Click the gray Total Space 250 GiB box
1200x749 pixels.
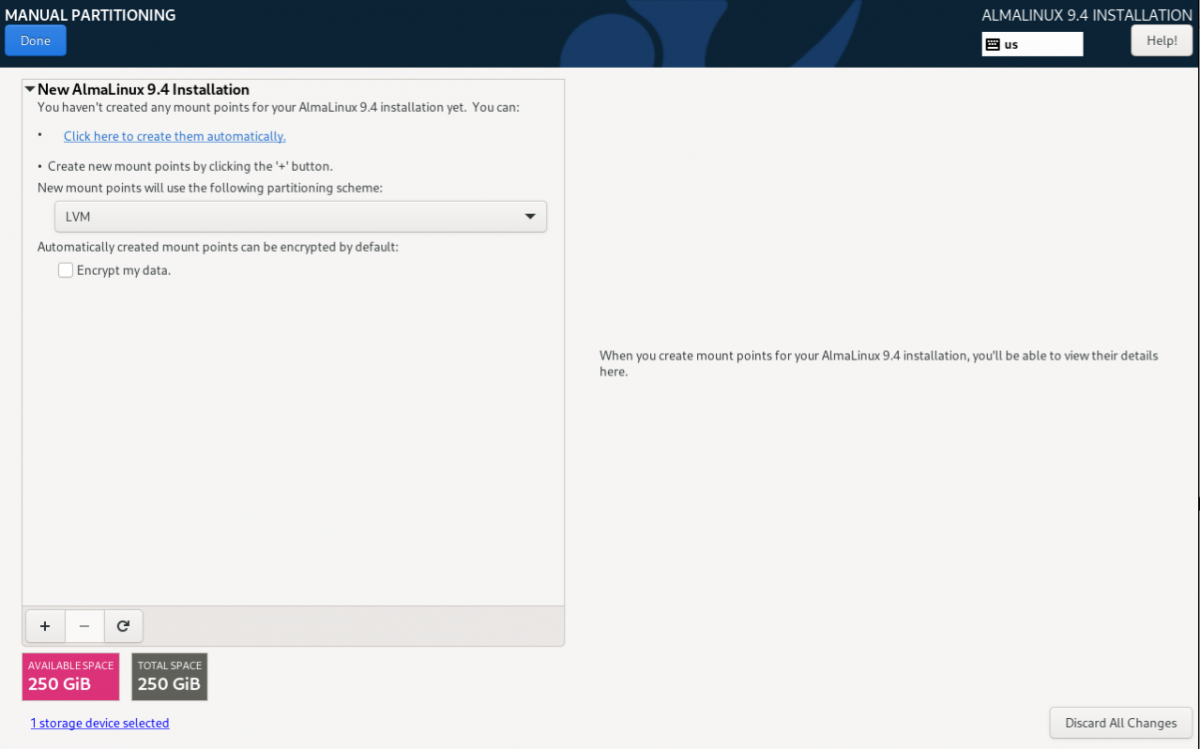click(169, 677)
